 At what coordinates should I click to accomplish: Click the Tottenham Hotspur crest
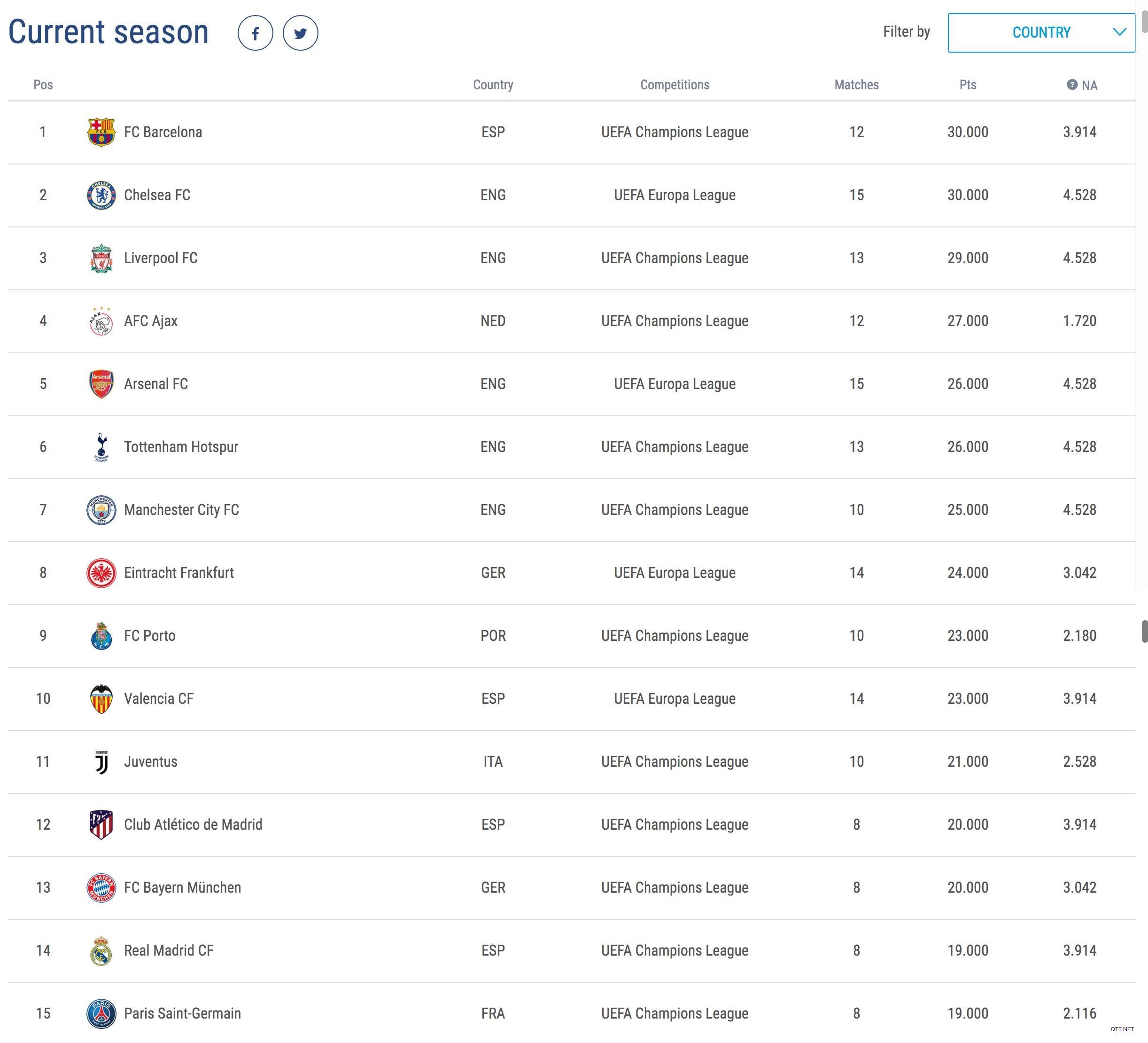click(101, 447)
